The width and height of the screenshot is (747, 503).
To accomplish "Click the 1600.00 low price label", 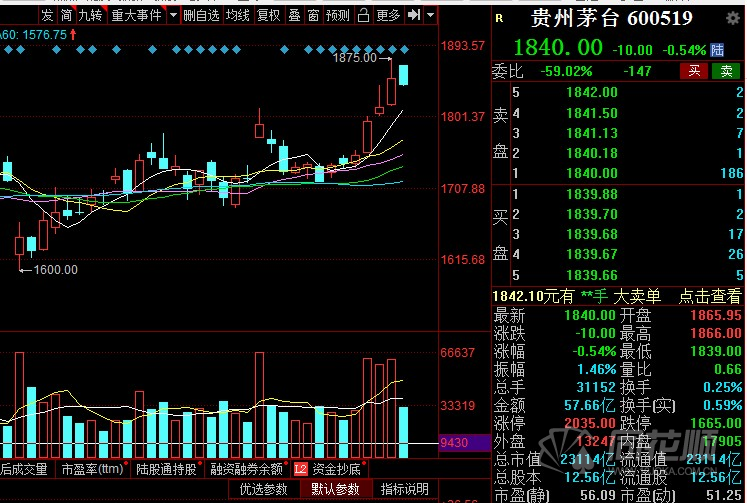I will coord(55,270).
